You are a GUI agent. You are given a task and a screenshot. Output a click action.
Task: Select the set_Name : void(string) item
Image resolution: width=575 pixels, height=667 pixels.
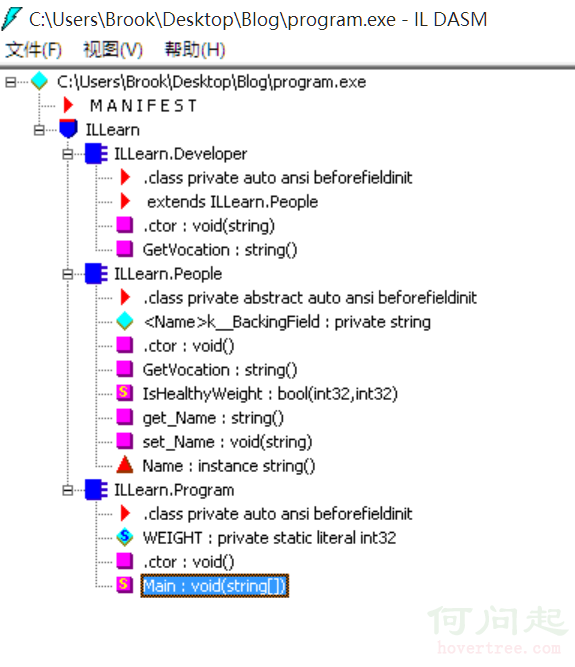point(228,442)
